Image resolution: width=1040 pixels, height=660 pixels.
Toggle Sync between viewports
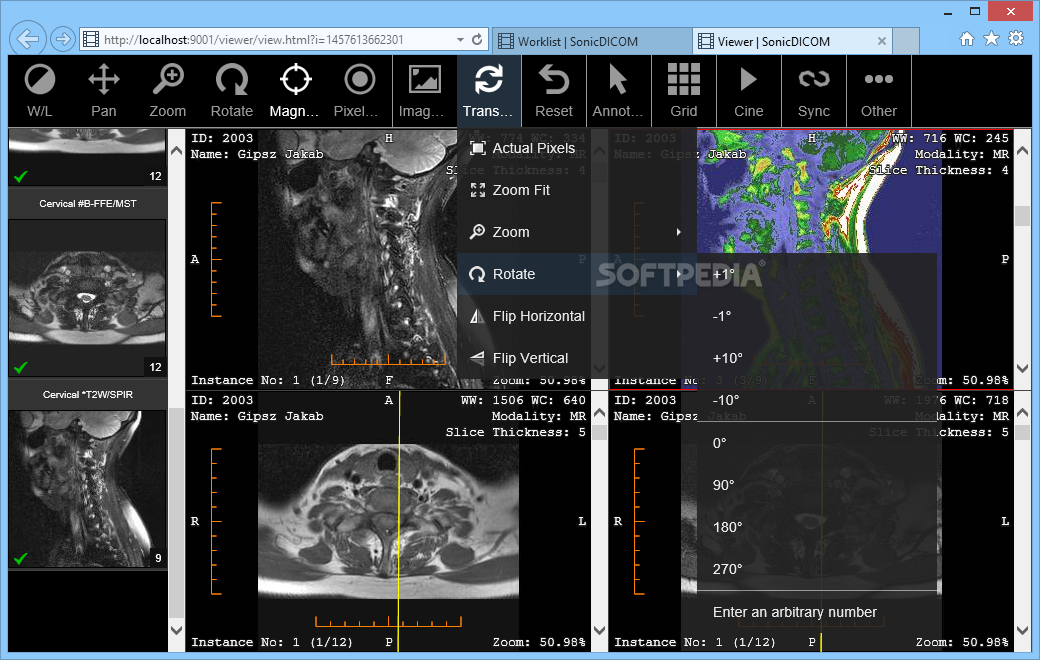click(814, 91)
